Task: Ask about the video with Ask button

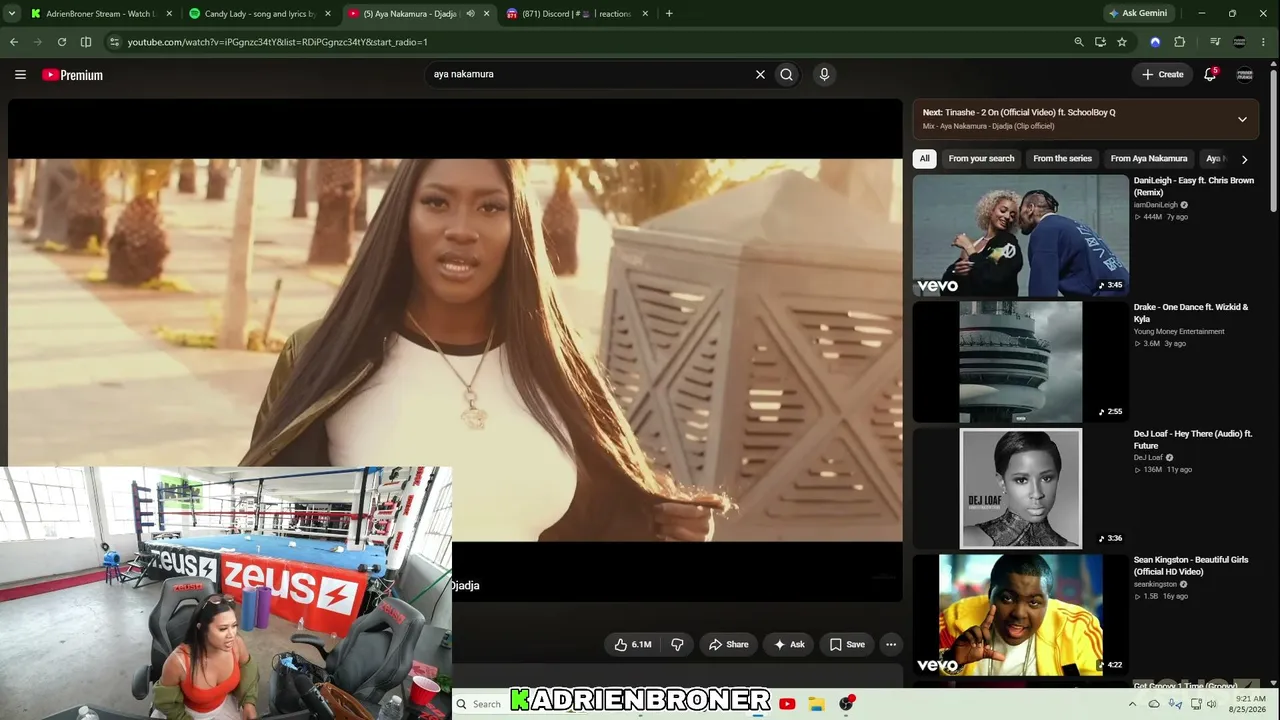Action: coord(789,645)
